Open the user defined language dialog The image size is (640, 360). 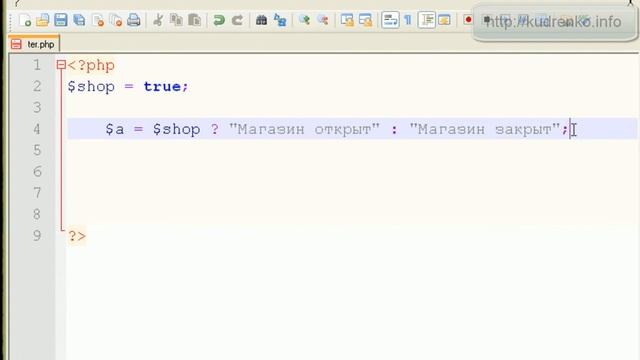444,20
